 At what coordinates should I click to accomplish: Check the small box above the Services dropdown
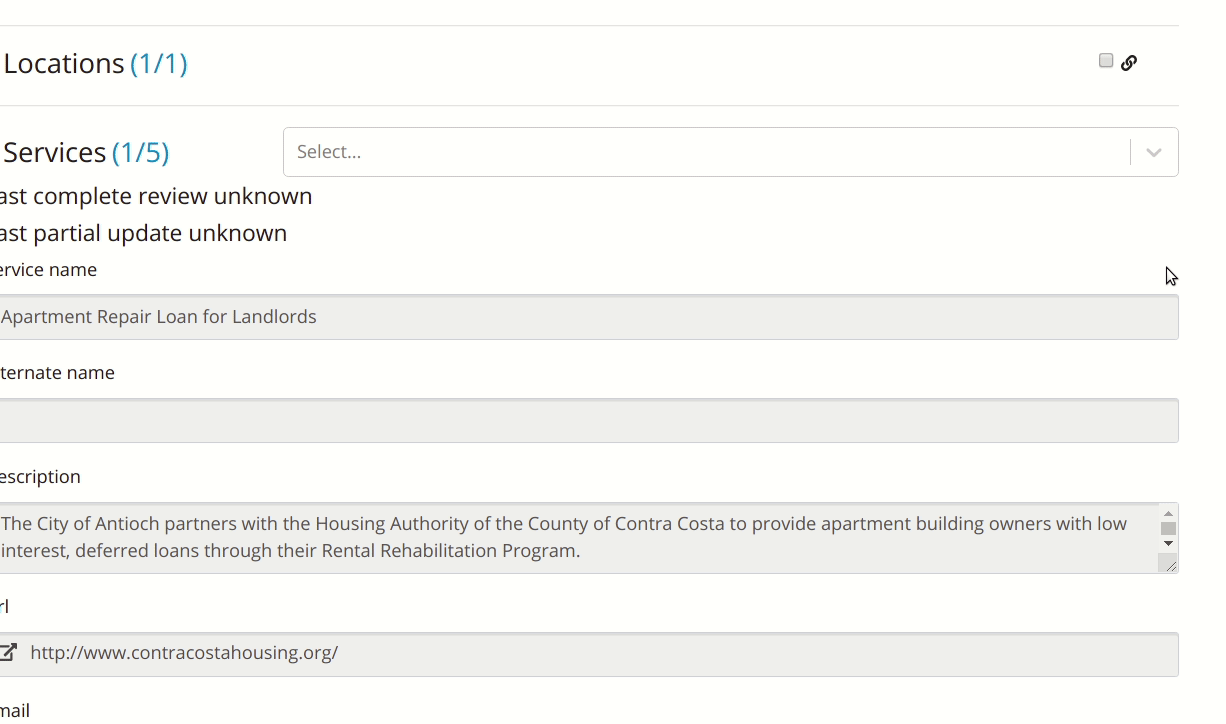click(1105, 60)
